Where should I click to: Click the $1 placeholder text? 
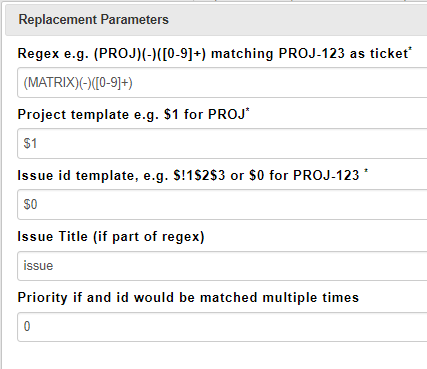tap(30, 144)
